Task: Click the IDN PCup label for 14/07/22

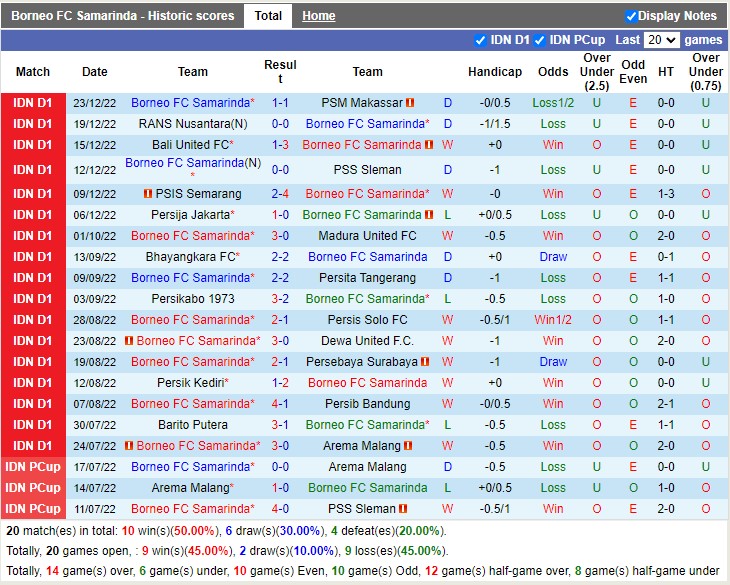Action: coord(33,487)
